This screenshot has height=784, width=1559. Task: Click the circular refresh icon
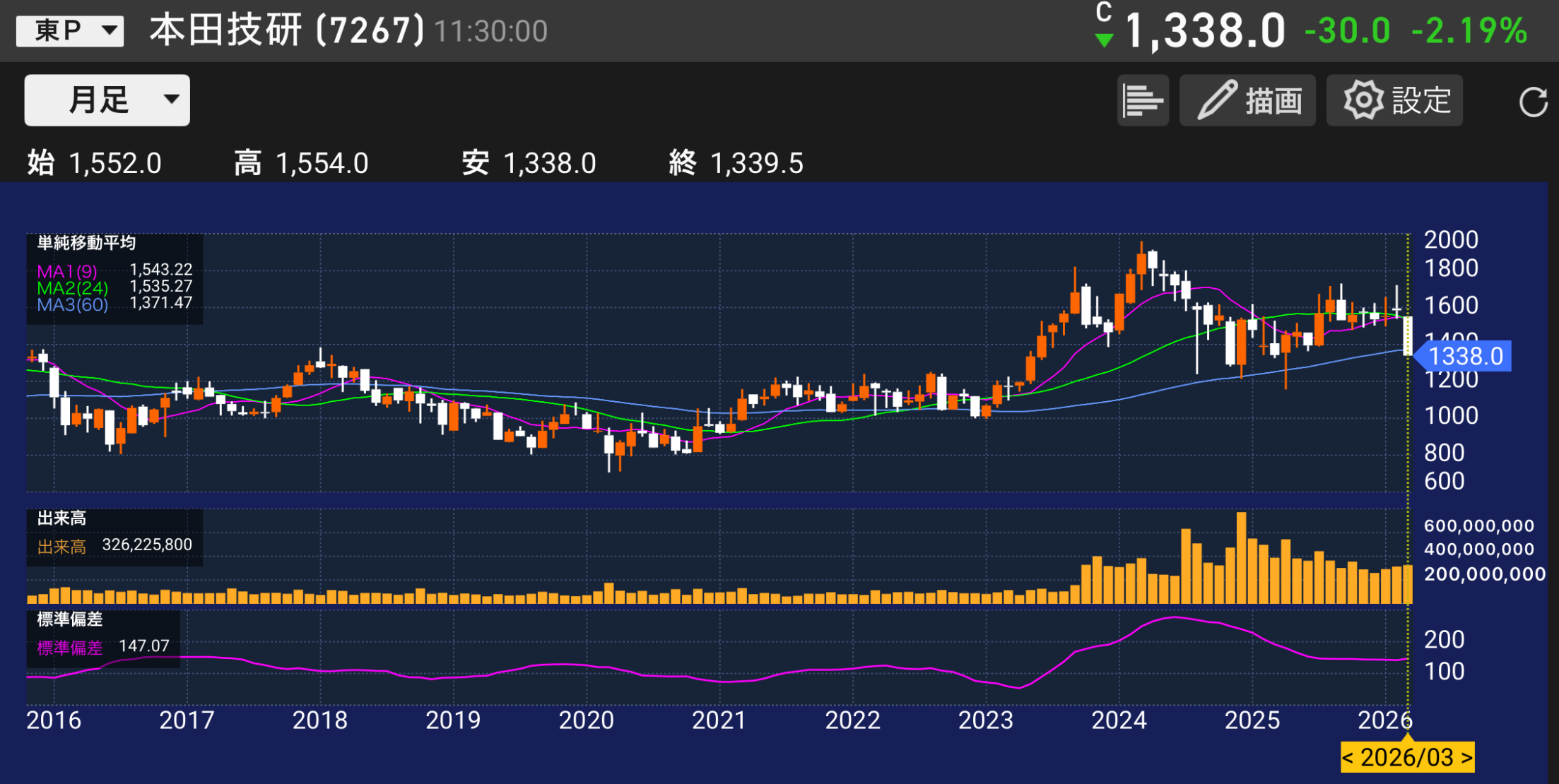click(1532, 102)
